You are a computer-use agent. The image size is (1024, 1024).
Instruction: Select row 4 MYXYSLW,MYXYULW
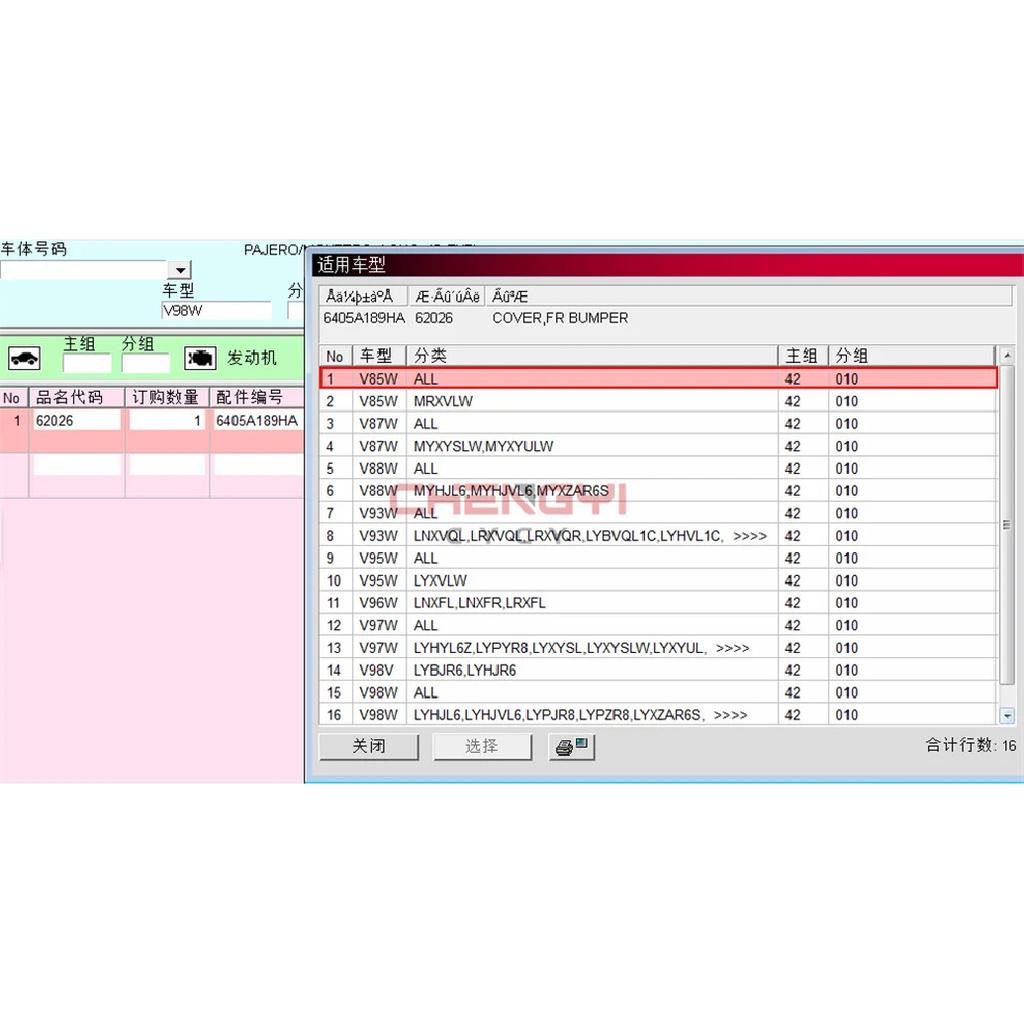pyautogui.click(x=658, y=446)
